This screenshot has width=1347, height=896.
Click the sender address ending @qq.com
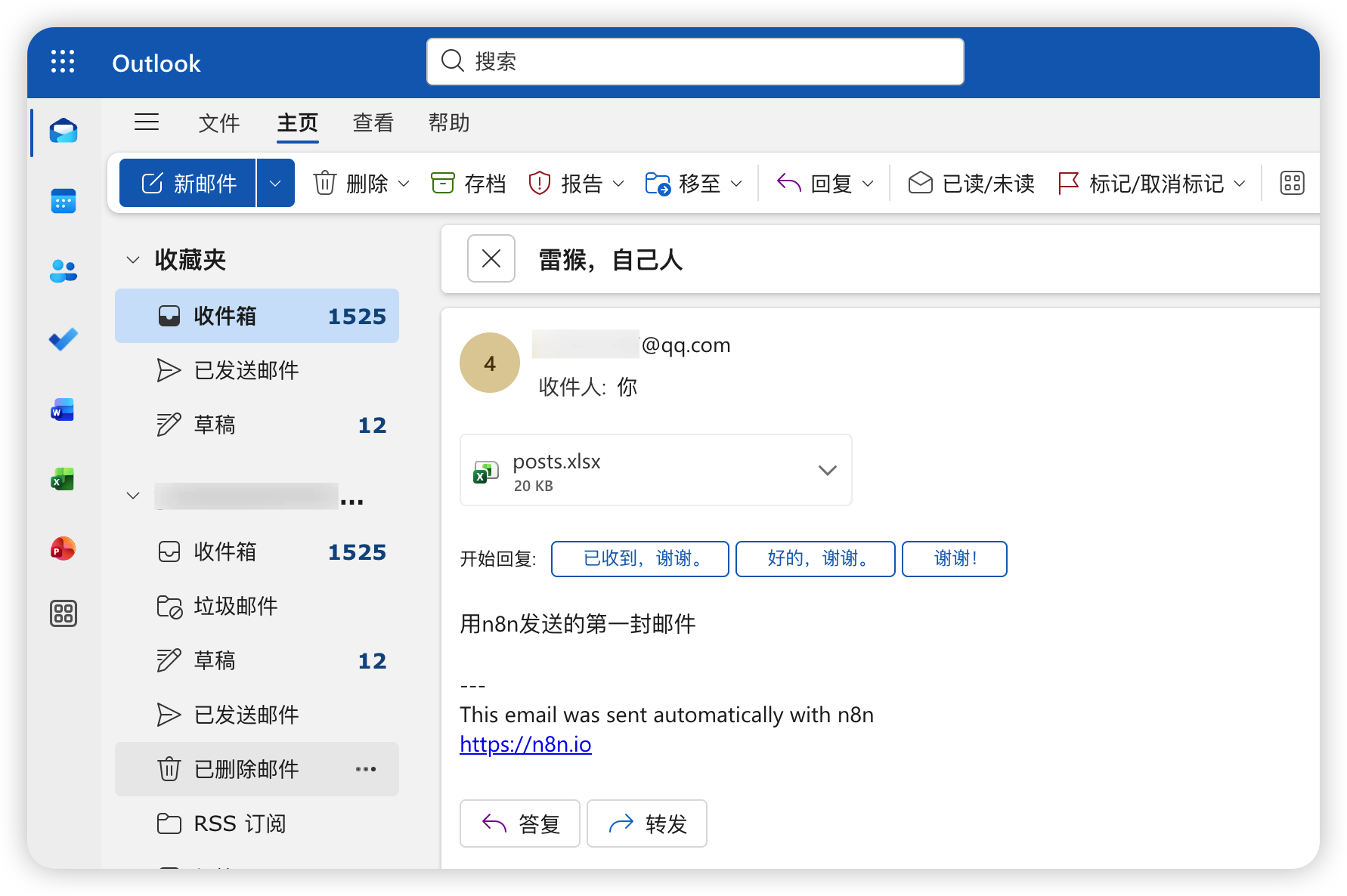631,345
